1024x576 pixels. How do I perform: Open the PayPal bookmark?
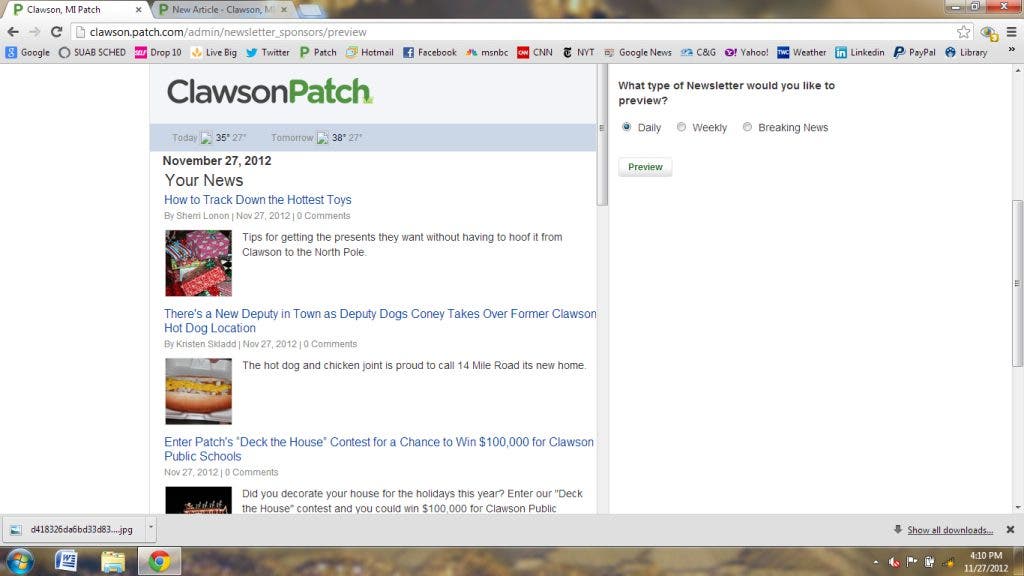pyautogui.click(x=915, y=52)
